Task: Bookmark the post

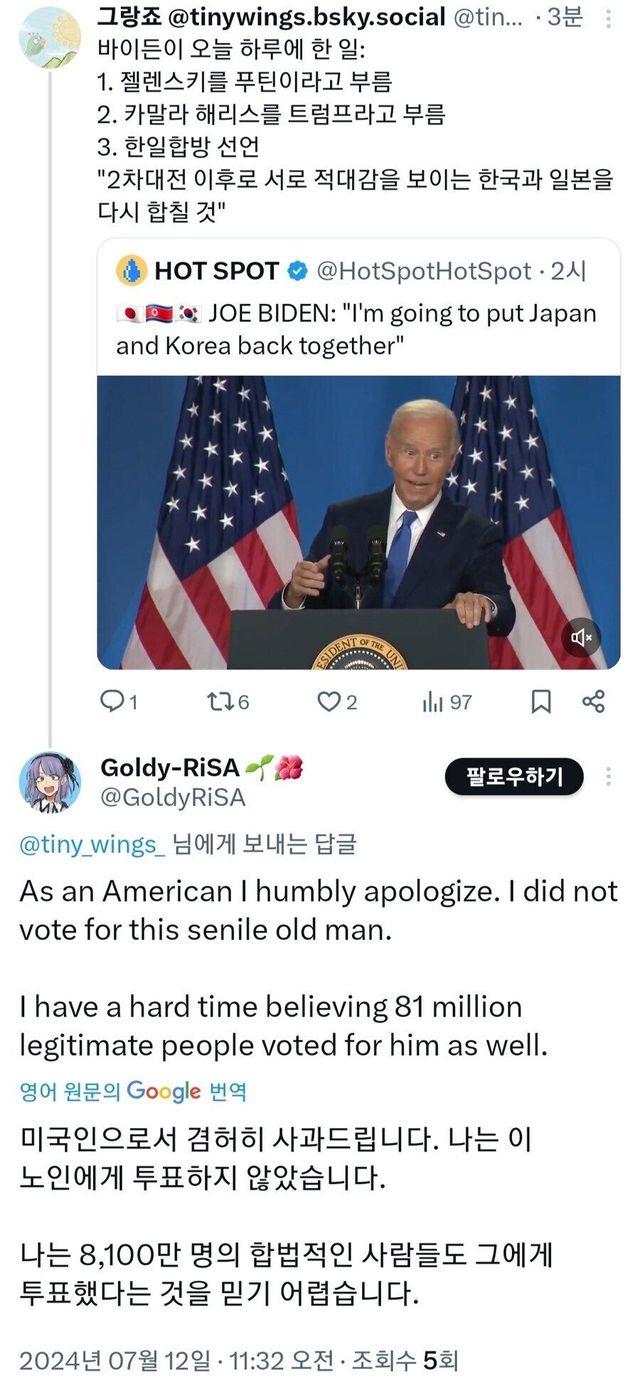Action: pyautogui.click(x=541, y=702)
